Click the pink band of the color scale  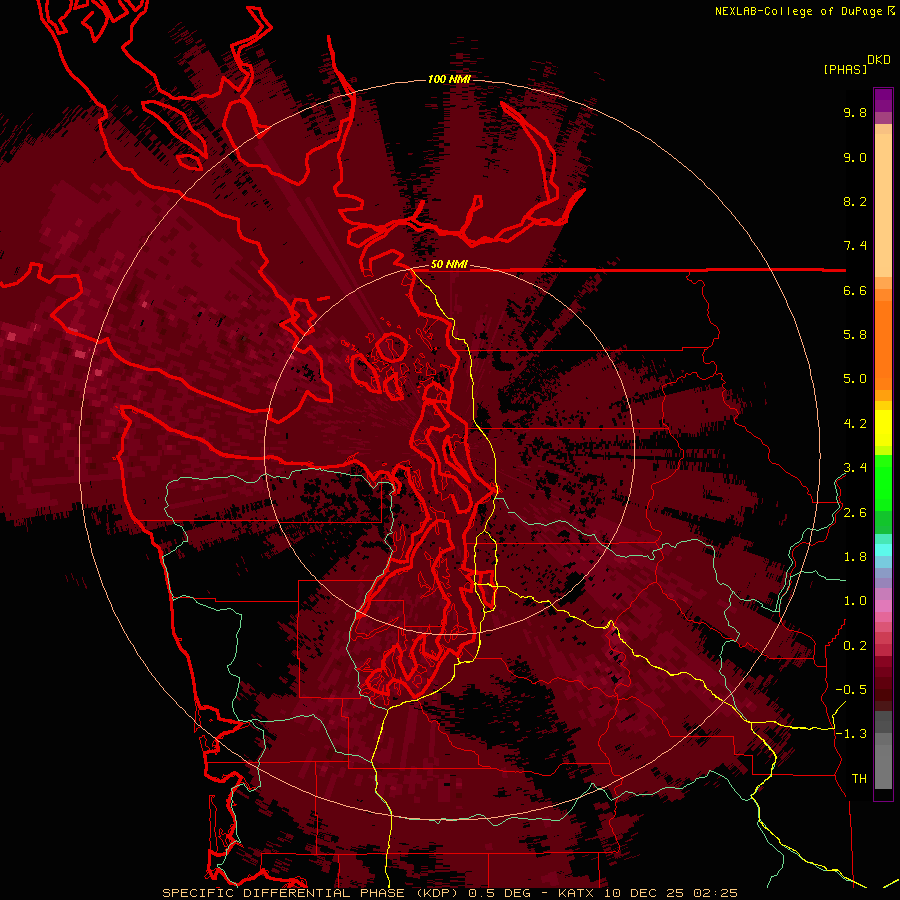(883, 606)
